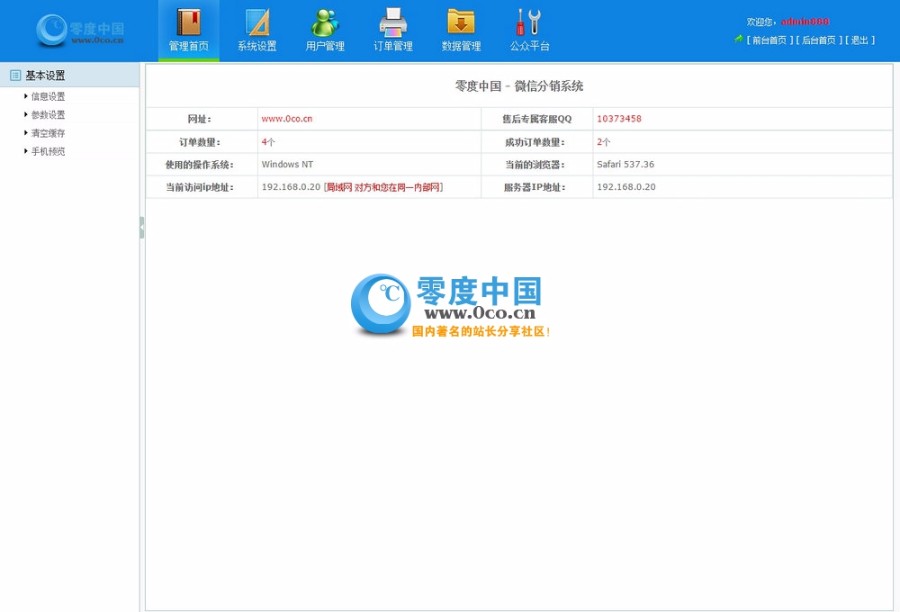Click the admin username after 欢迎您
This screenshot has width=900, height=612.
point(805,22)
